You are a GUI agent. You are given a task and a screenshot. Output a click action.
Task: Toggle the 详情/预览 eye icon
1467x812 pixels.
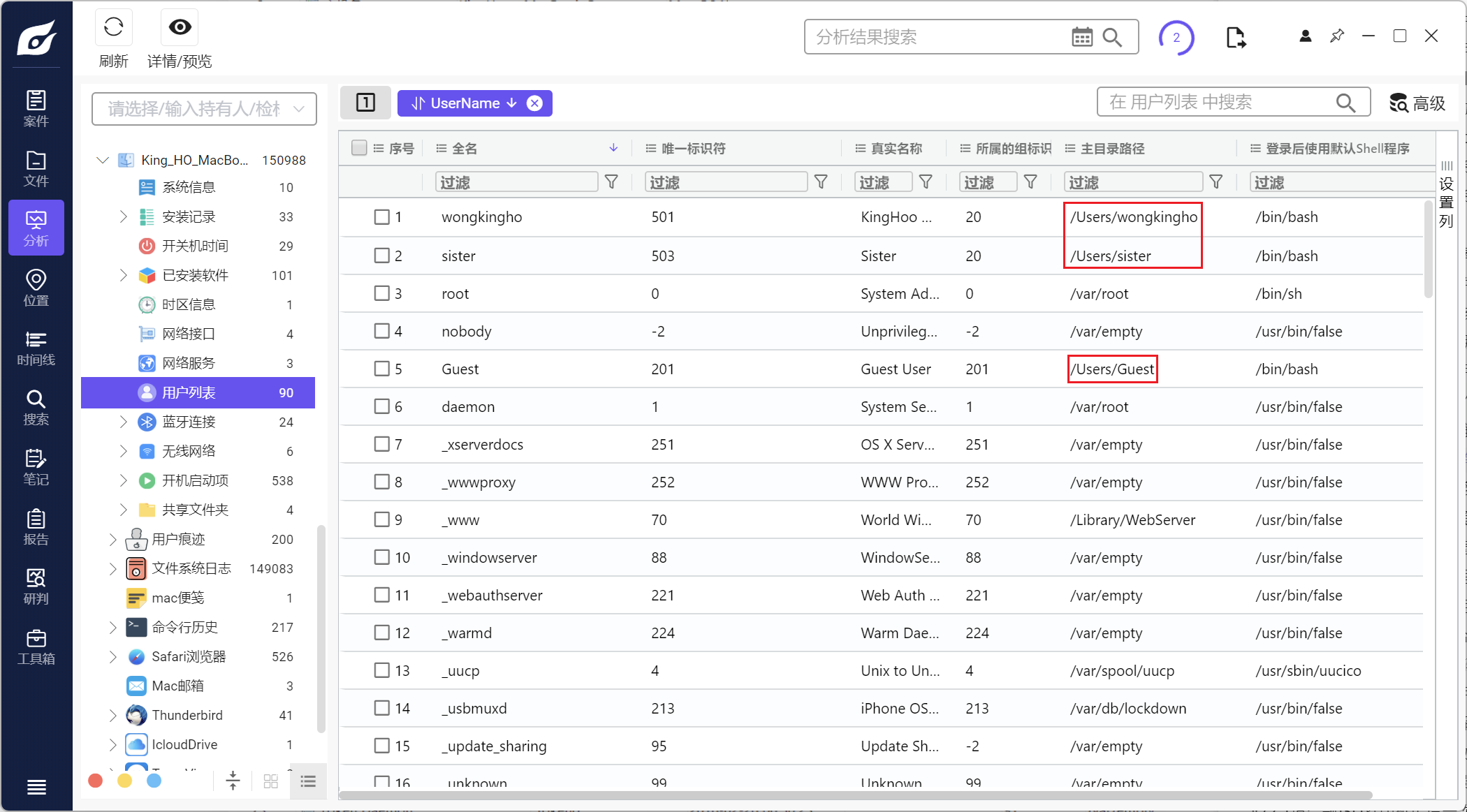coord(180,28)
